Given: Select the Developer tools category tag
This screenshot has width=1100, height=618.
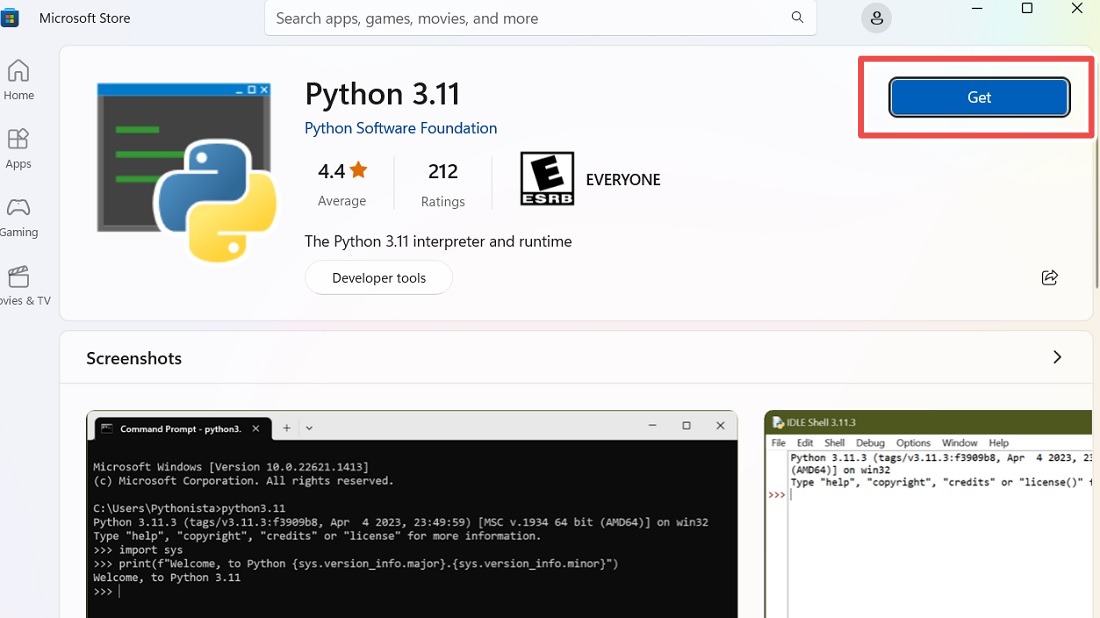Looking at the screenshot, I should [x=378, y=277].
